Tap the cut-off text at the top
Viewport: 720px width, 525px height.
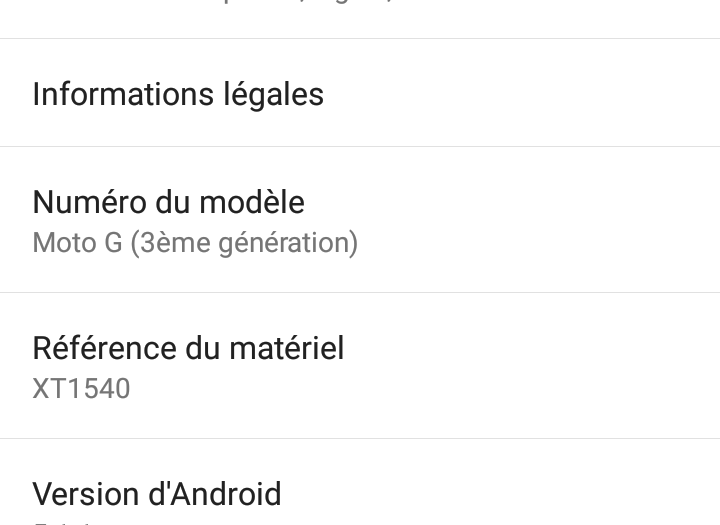tap(300, 3)
